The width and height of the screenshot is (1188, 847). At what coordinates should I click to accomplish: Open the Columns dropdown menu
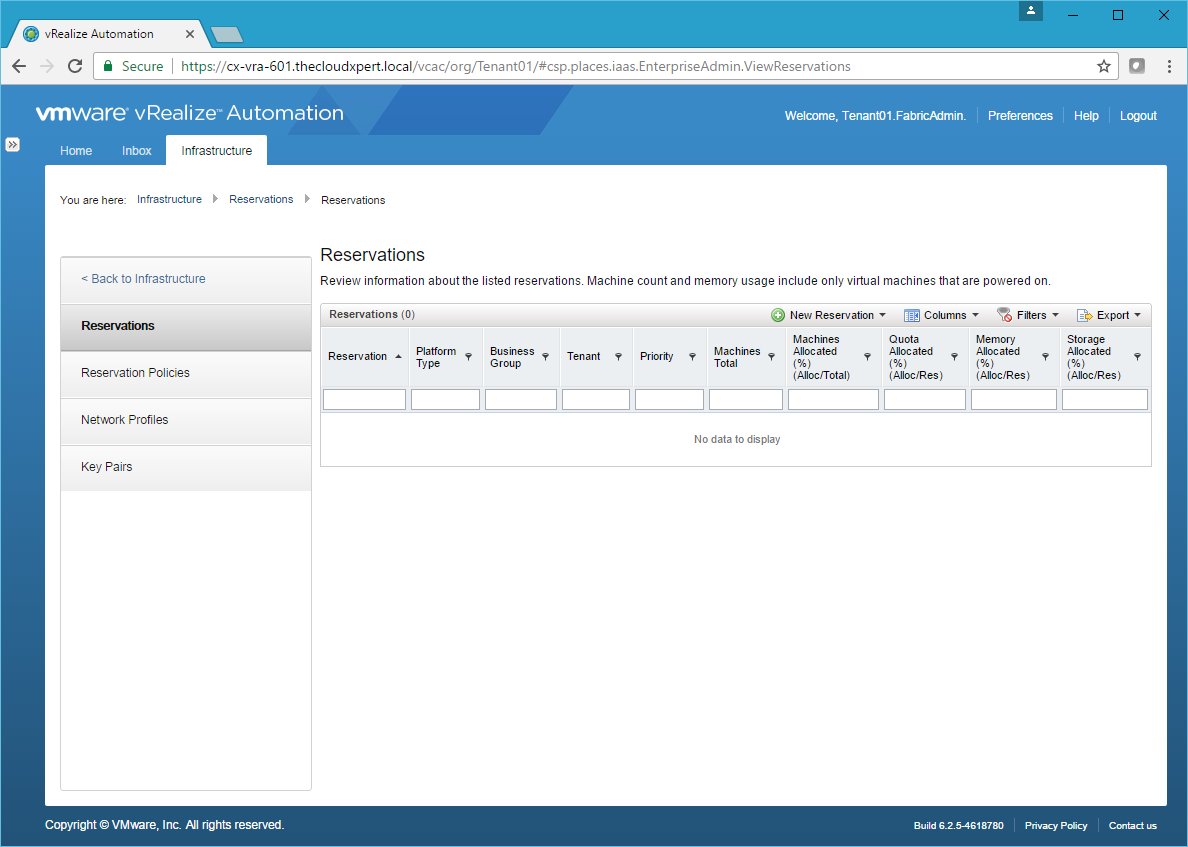click(x=942, y=315)
